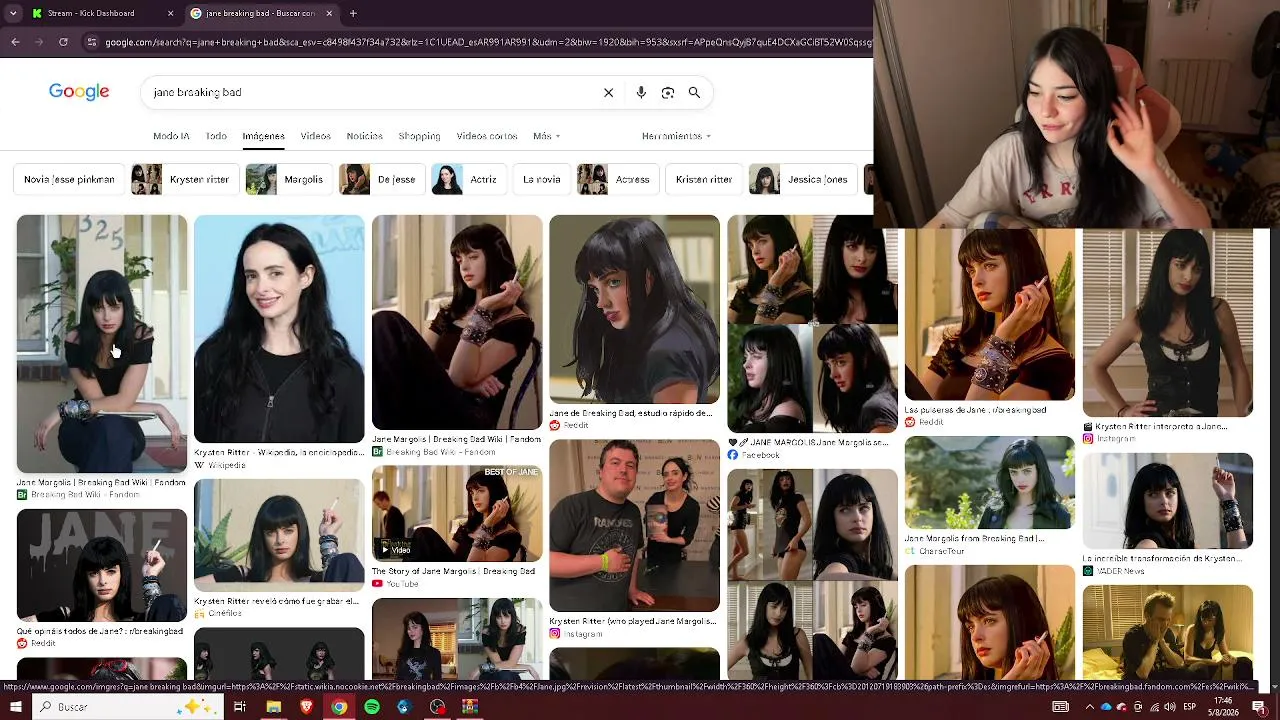
Task: Filter by Margolis chip
Action: click(x=289, y=180)
